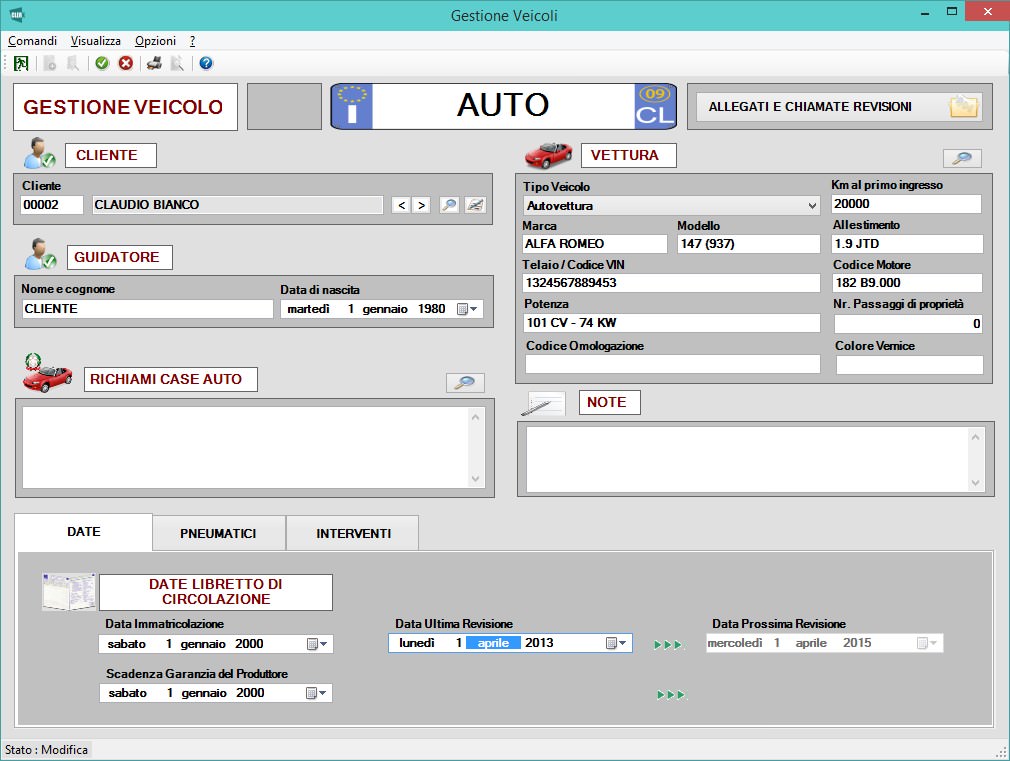This screenshot has height=761, width=1010.
Task: Click the green checkmark confirm icon
Action: click(102, 63)
